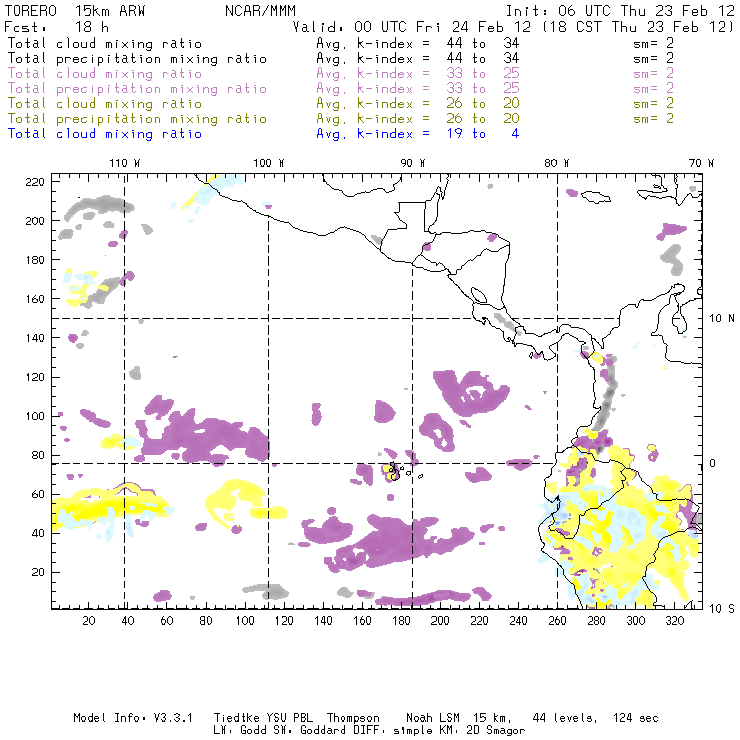
Task: Click the "Valid: 00 UTC Fri 24 Feb 12" text
Action: [411, 27]
